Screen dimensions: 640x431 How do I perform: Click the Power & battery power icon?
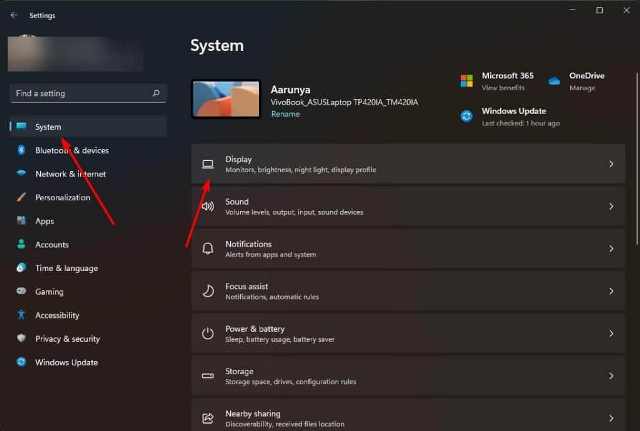click(208, 333)
